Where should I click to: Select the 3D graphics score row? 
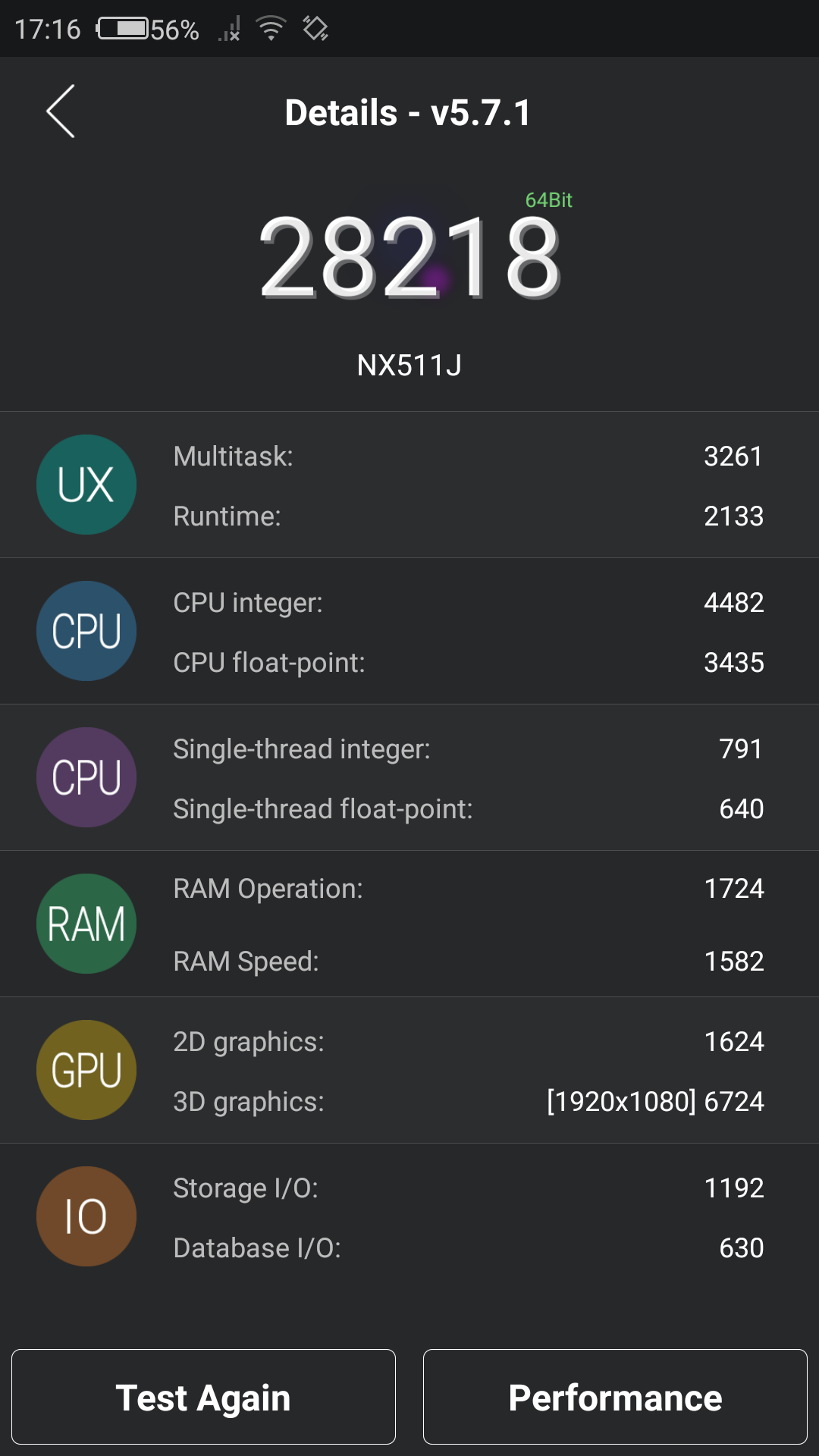click(x=468, y=1102)
